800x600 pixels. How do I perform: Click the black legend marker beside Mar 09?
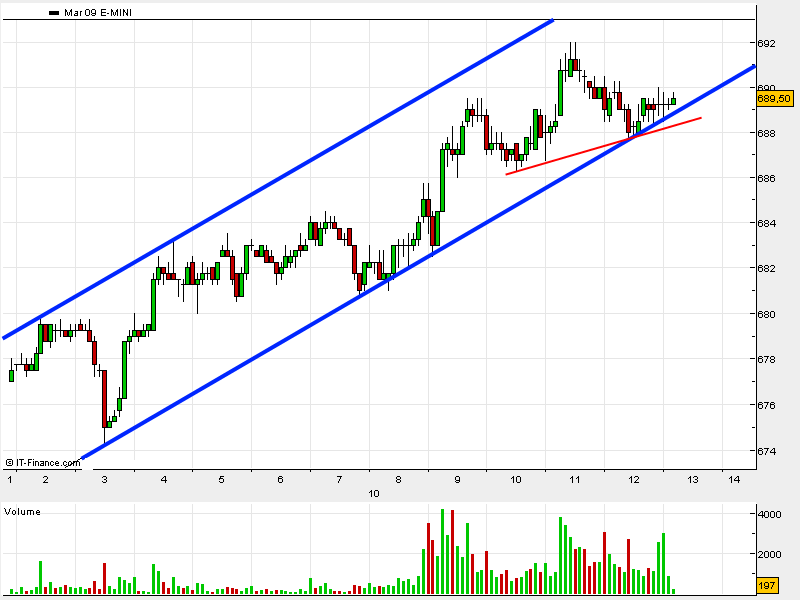54,13
